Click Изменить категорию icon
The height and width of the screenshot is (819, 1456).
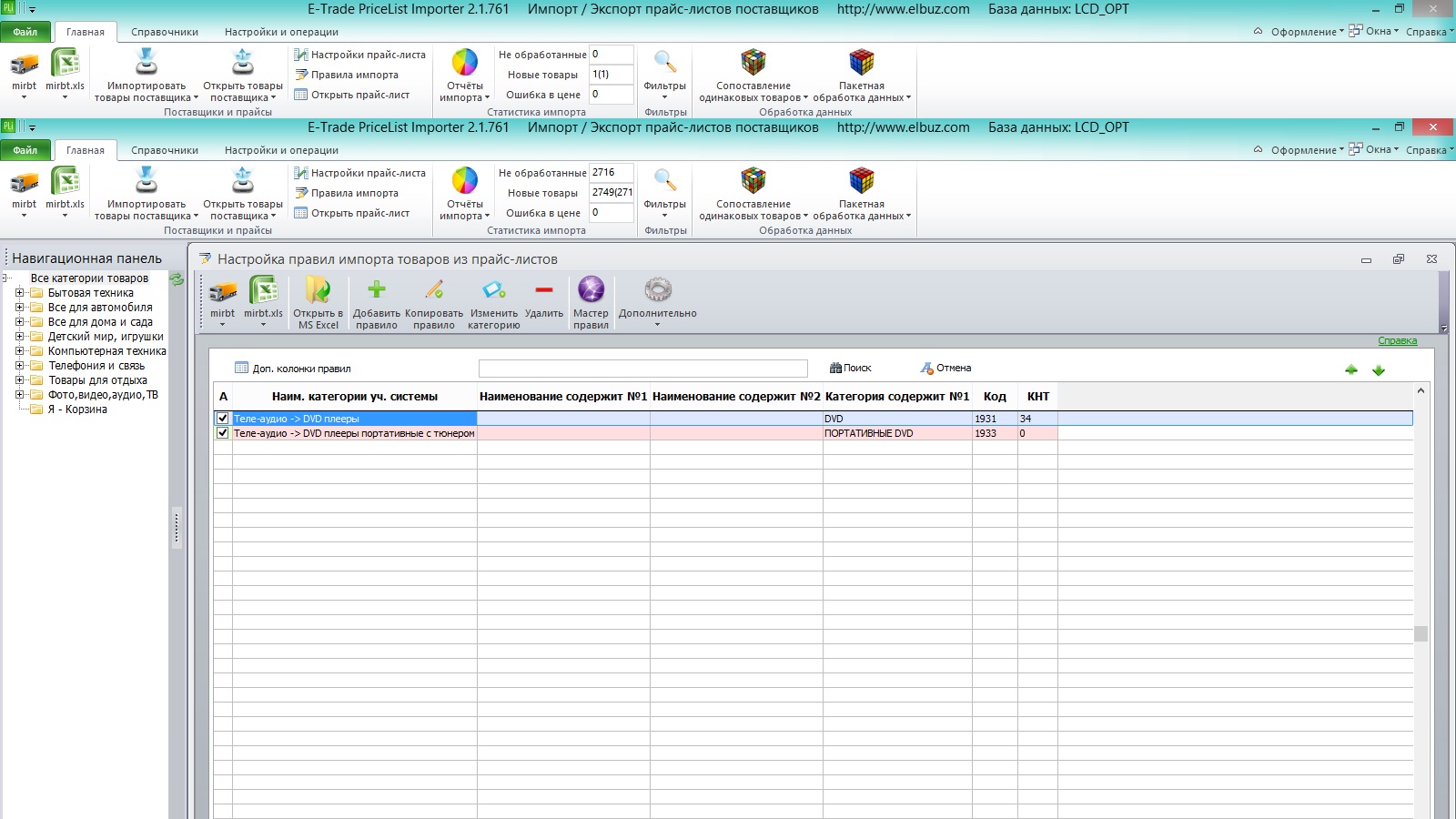[x=493, y=302]
